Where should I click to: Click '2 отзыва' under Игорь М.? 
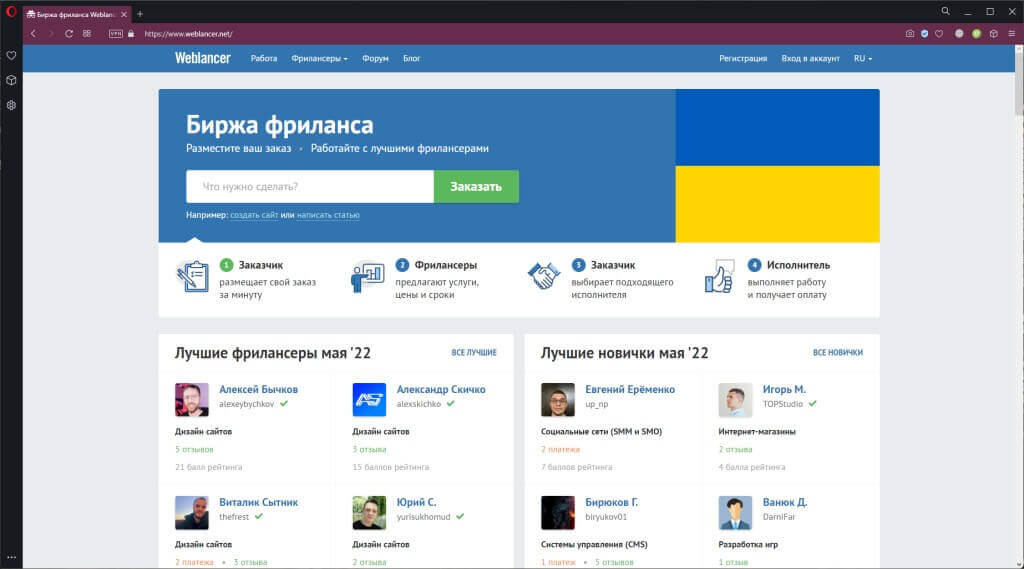point(735,449)
